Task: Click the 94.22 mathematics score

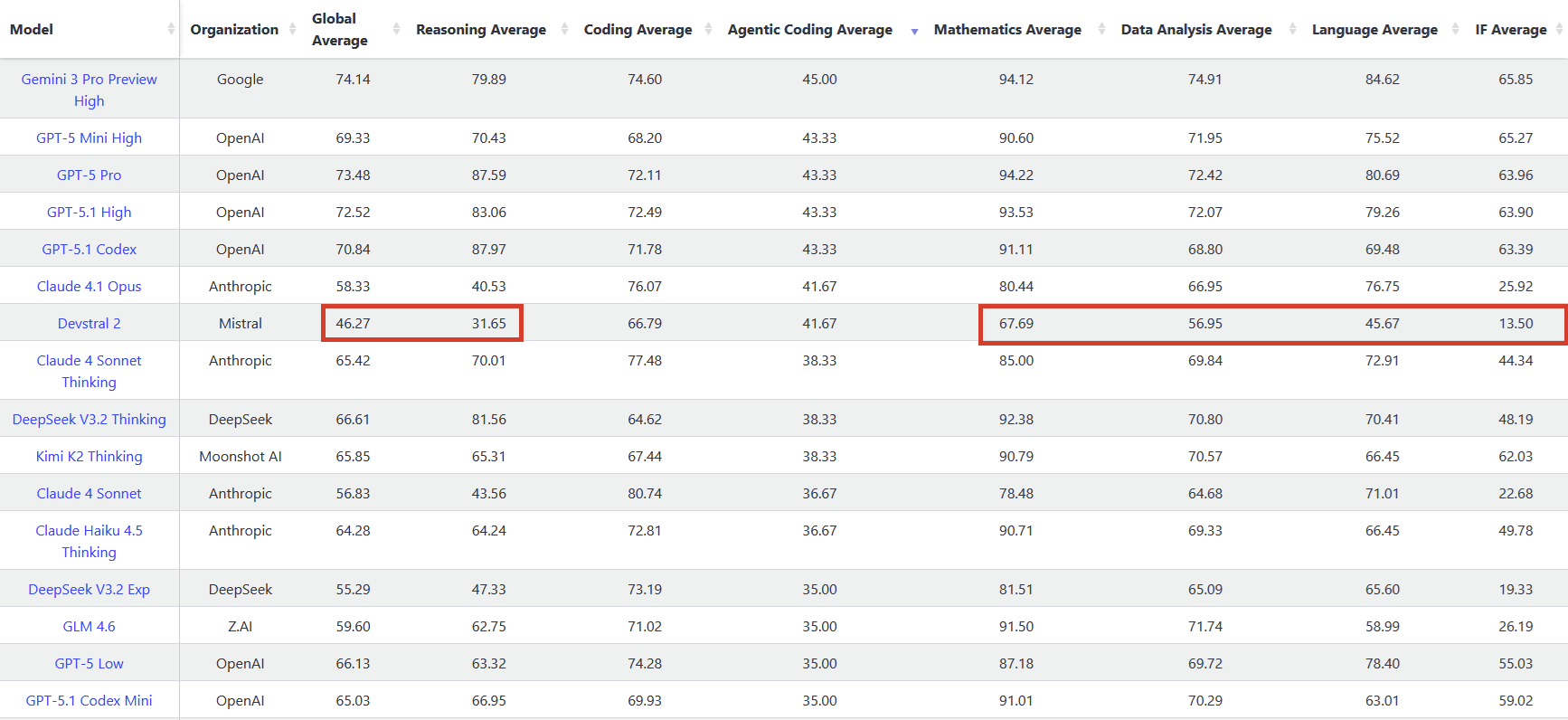Action: (1016, 175)
